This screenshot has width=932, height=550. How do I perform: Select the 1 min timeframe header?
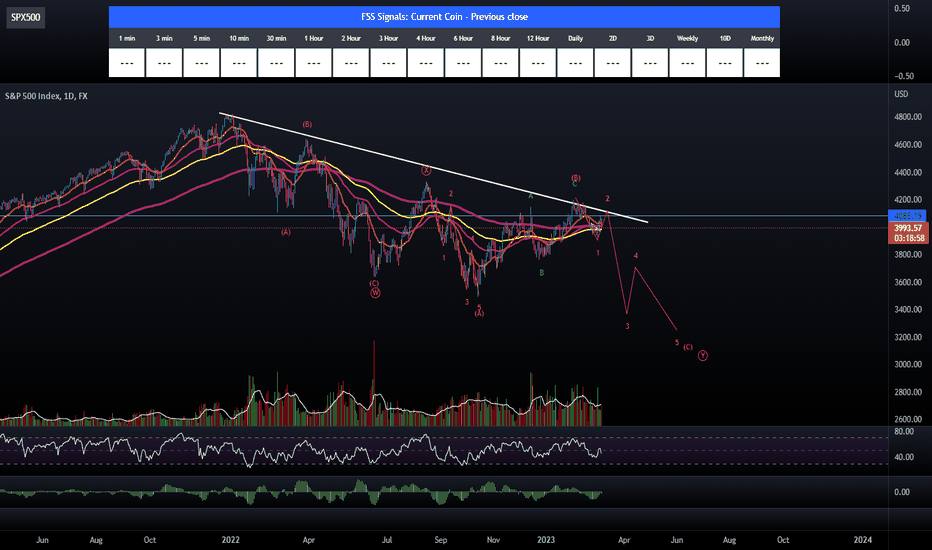click(x=127, y=38)
